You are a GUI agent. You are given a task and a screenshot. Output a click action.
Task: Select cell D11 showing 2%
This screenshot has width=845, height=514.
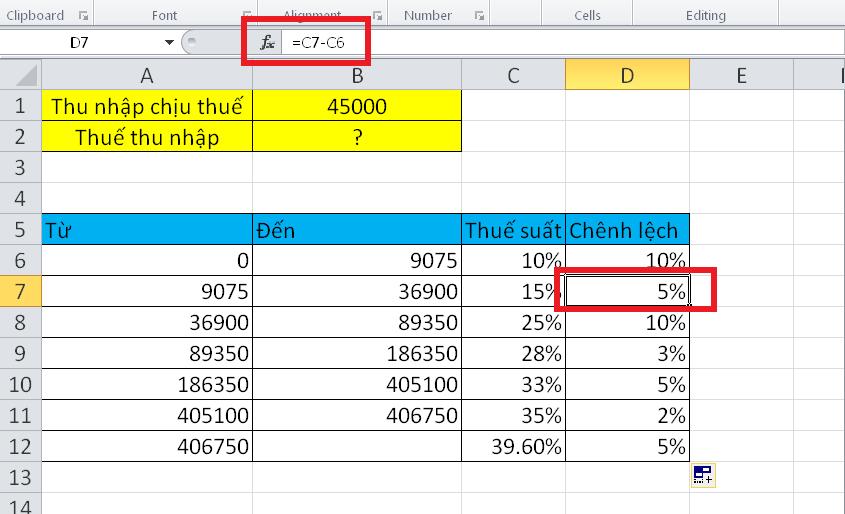(627, 415)
